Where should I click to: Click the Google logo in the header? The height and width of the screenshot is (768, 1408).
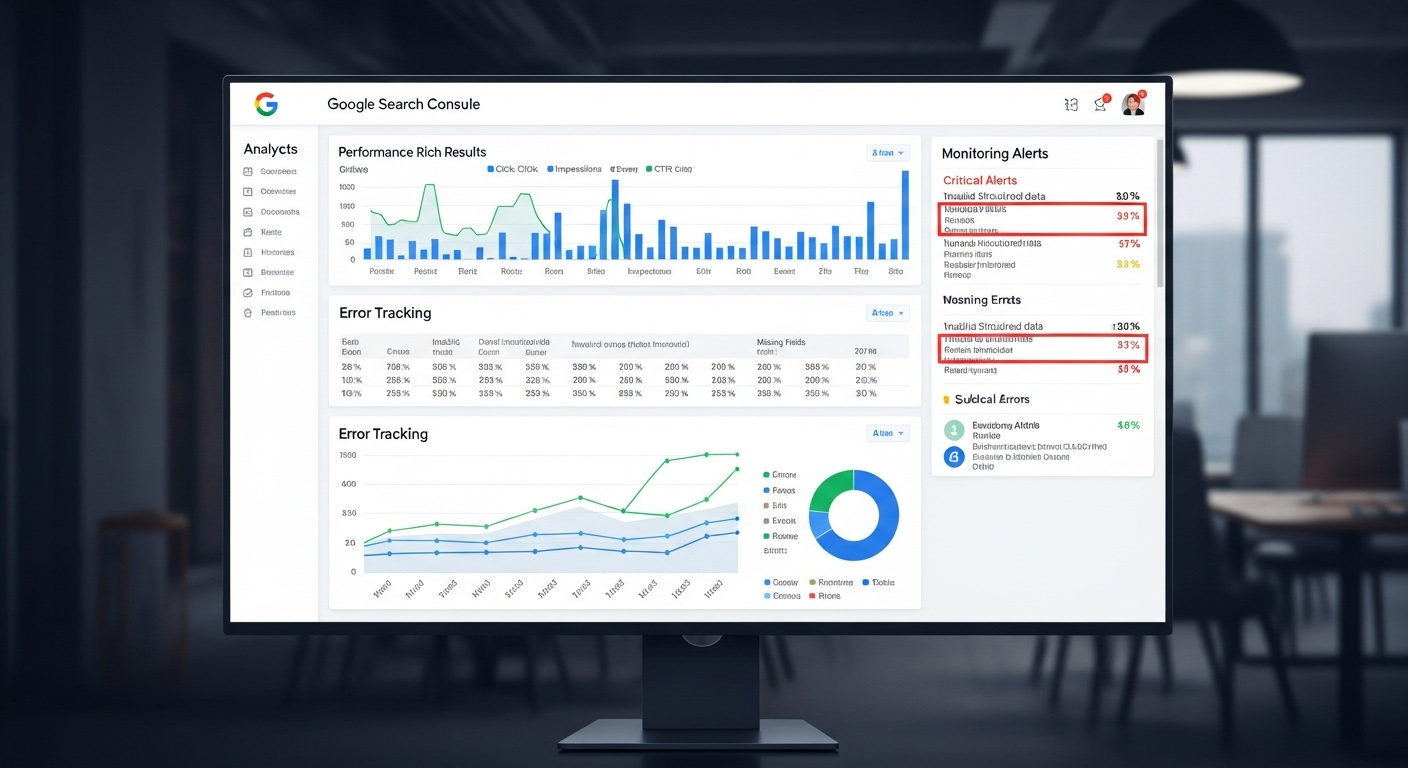click(266, 104)
